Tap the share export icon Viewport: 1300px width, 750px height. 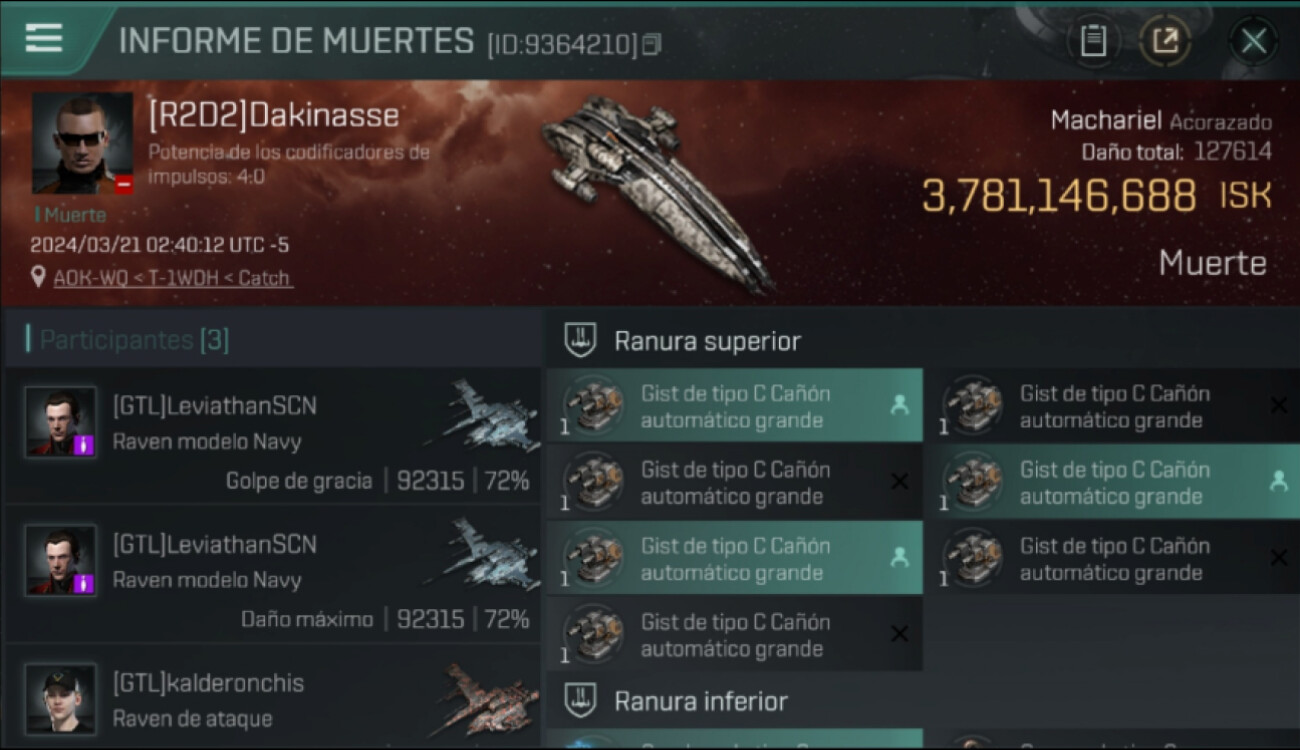click(x=1165, y=41)
